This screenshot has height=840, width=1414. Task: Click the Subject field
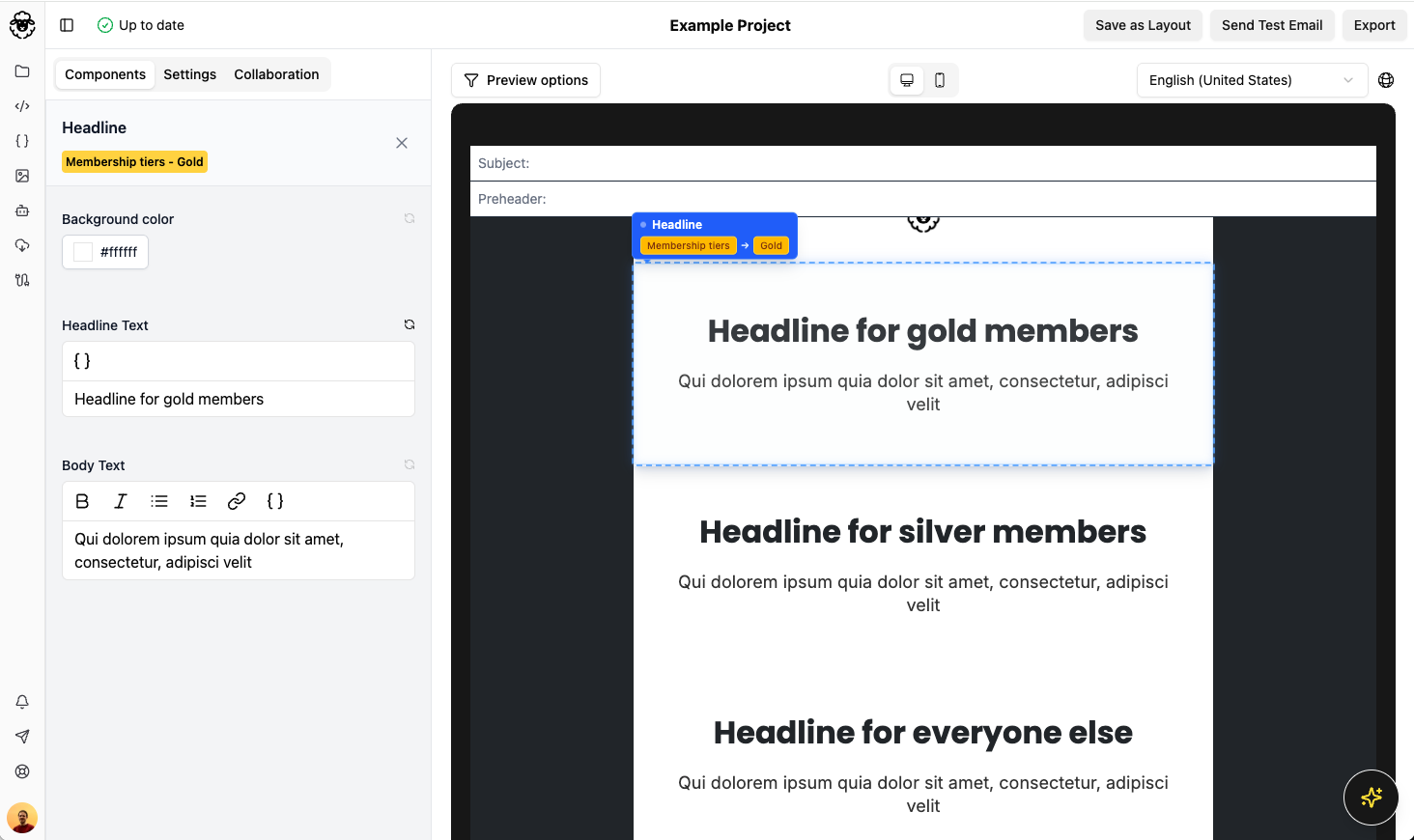tap(923, 163)
